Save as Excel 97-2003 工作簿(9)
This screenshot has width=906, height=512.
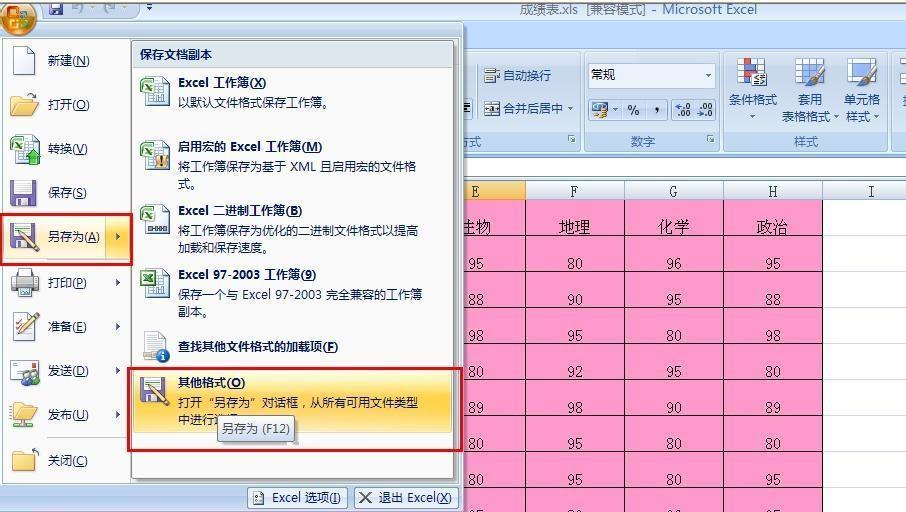(x=292, y=292)
